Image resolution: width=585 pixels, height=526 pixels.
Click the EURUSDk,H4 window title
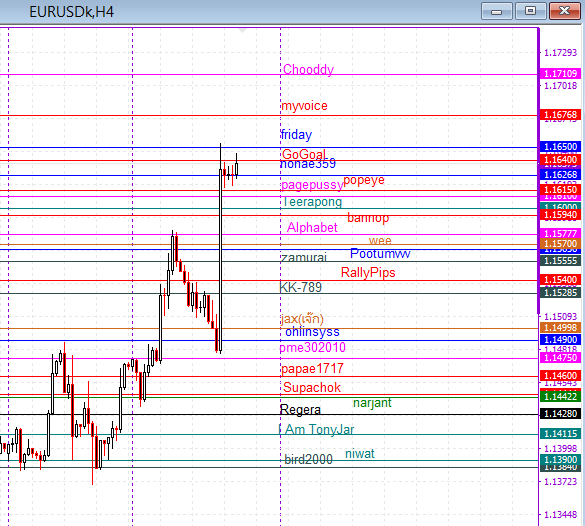pyautogui.click(x=71, y=12)
